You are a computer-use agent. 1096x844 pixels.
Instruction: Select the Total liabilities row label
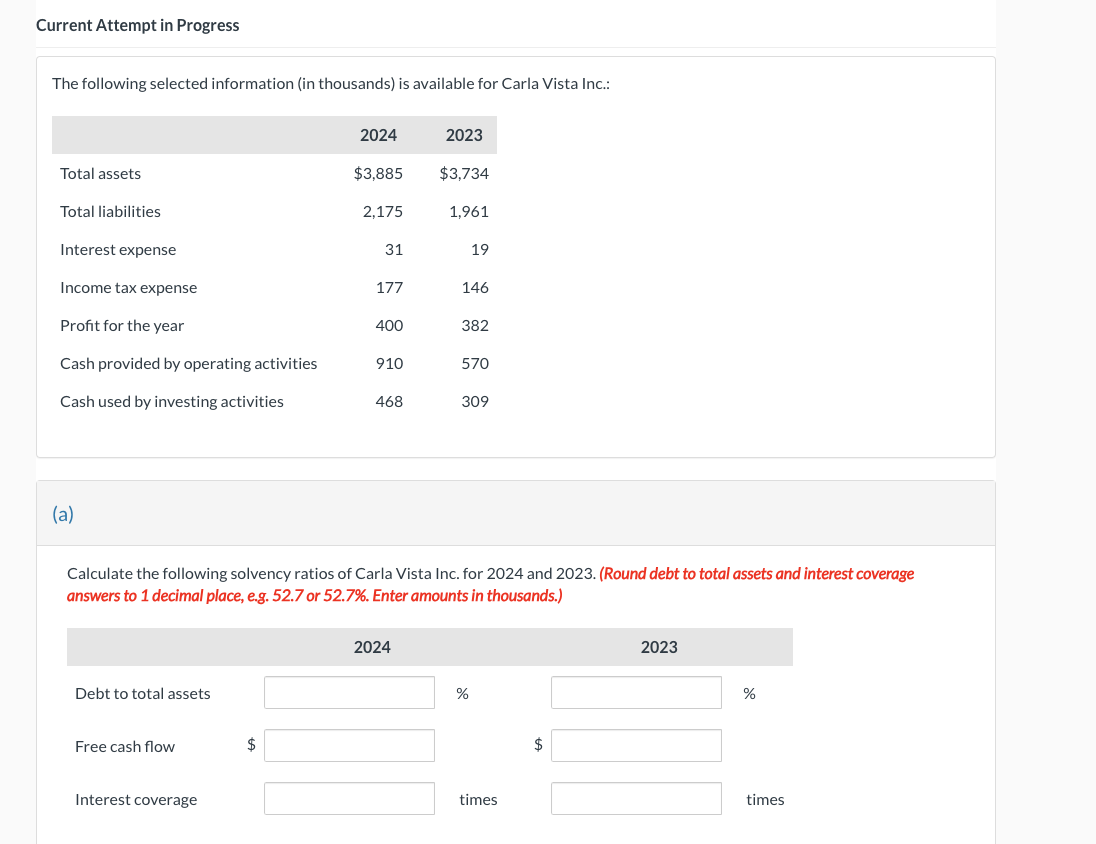coord(110,211)
